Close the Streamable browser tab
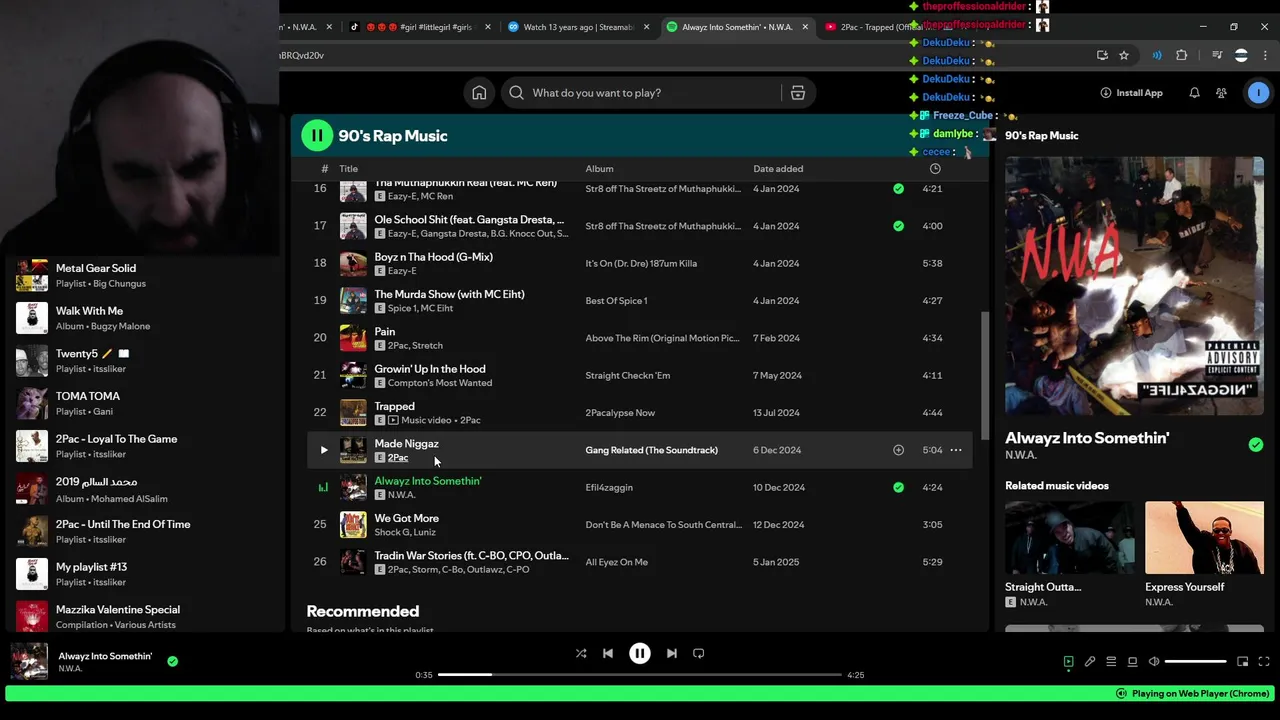The image size is (1280, 720). (646, 27)
